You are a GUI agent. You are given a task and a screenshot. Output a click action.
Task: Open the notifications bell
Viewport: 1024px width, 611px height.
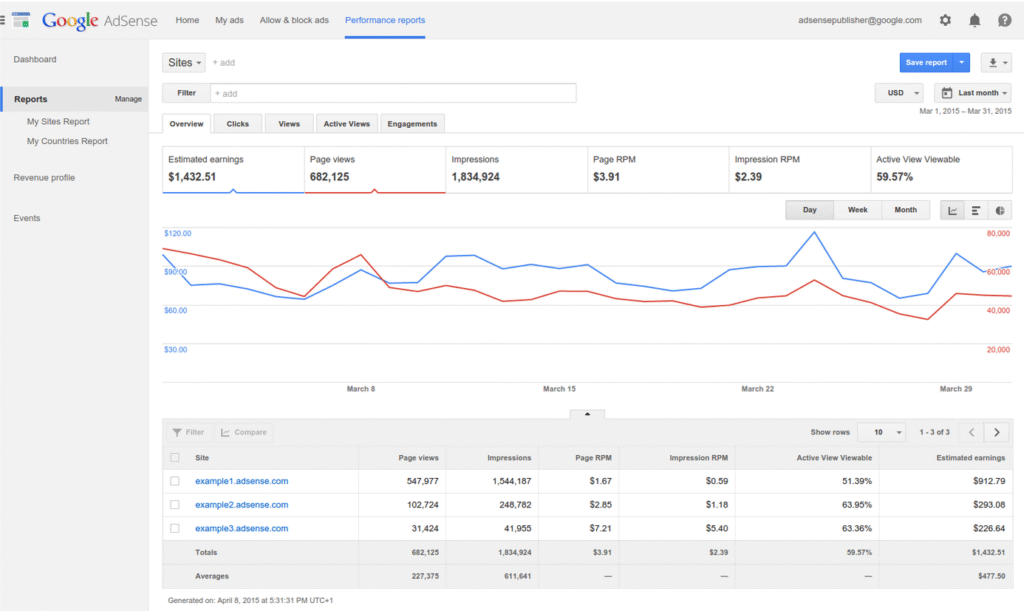(x=974, y=20)
